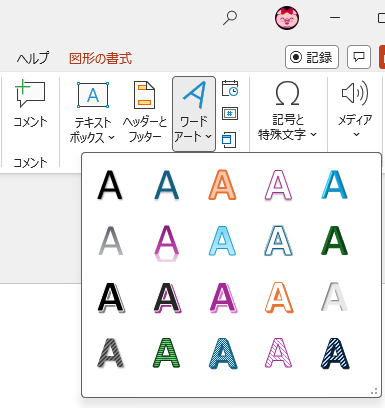Choose orange outlined WordArt style
The image size is (385, 408).
[x=222, y=185]
